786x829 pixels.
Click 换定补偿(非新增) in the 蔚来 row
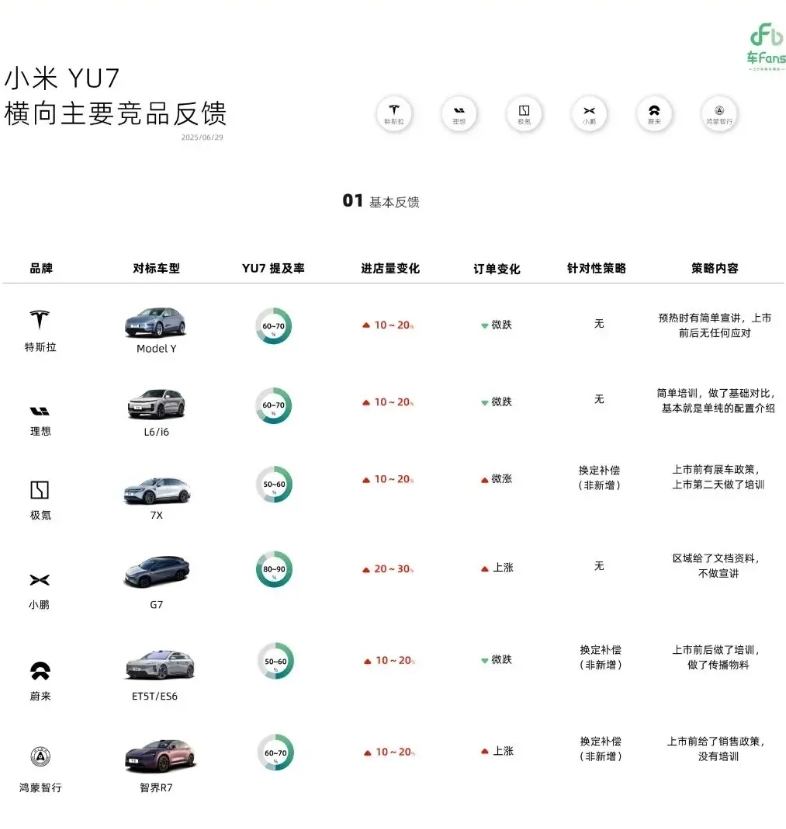point(600,657)
